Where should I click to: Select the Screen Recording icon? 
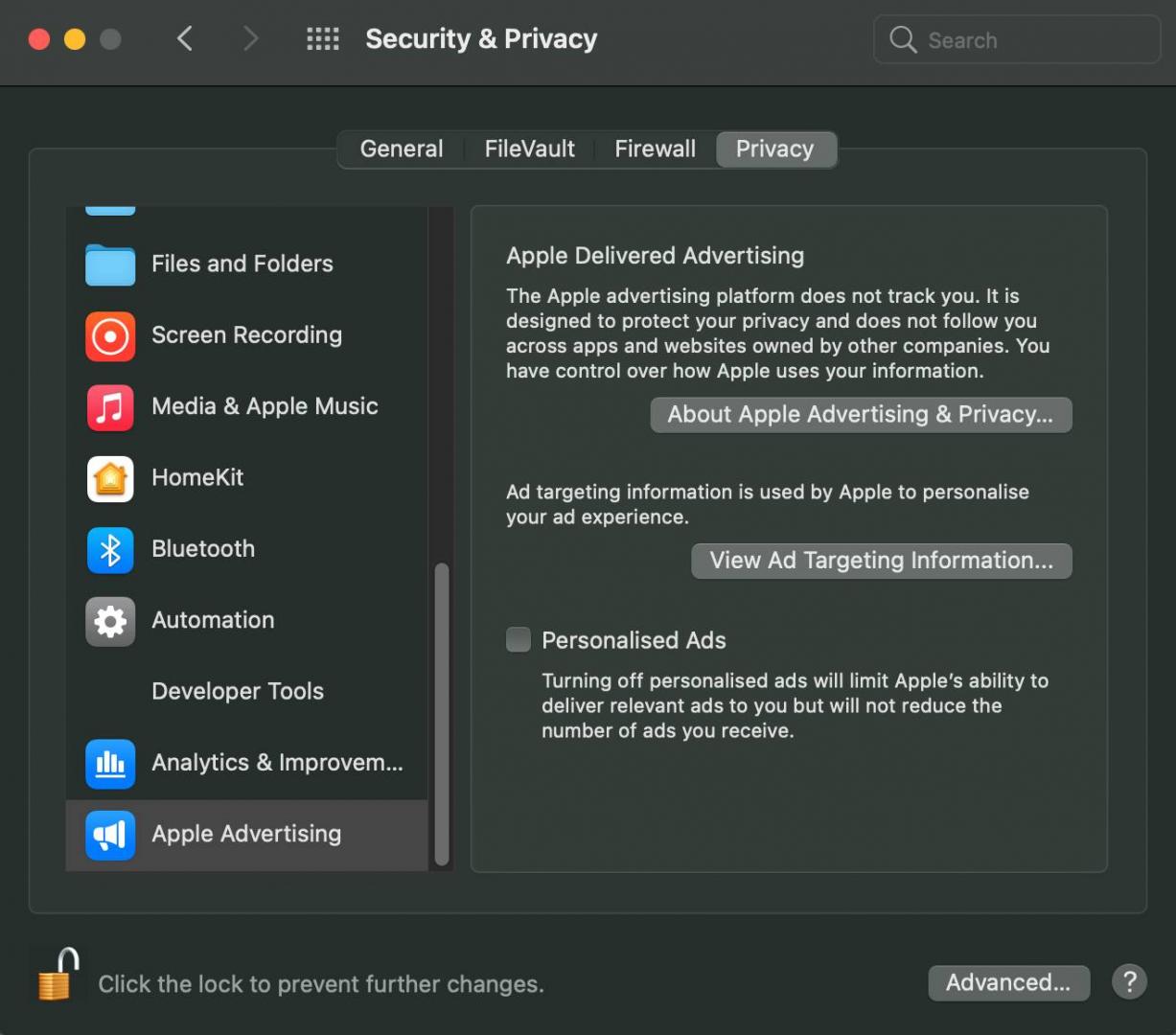pos(110,336)
